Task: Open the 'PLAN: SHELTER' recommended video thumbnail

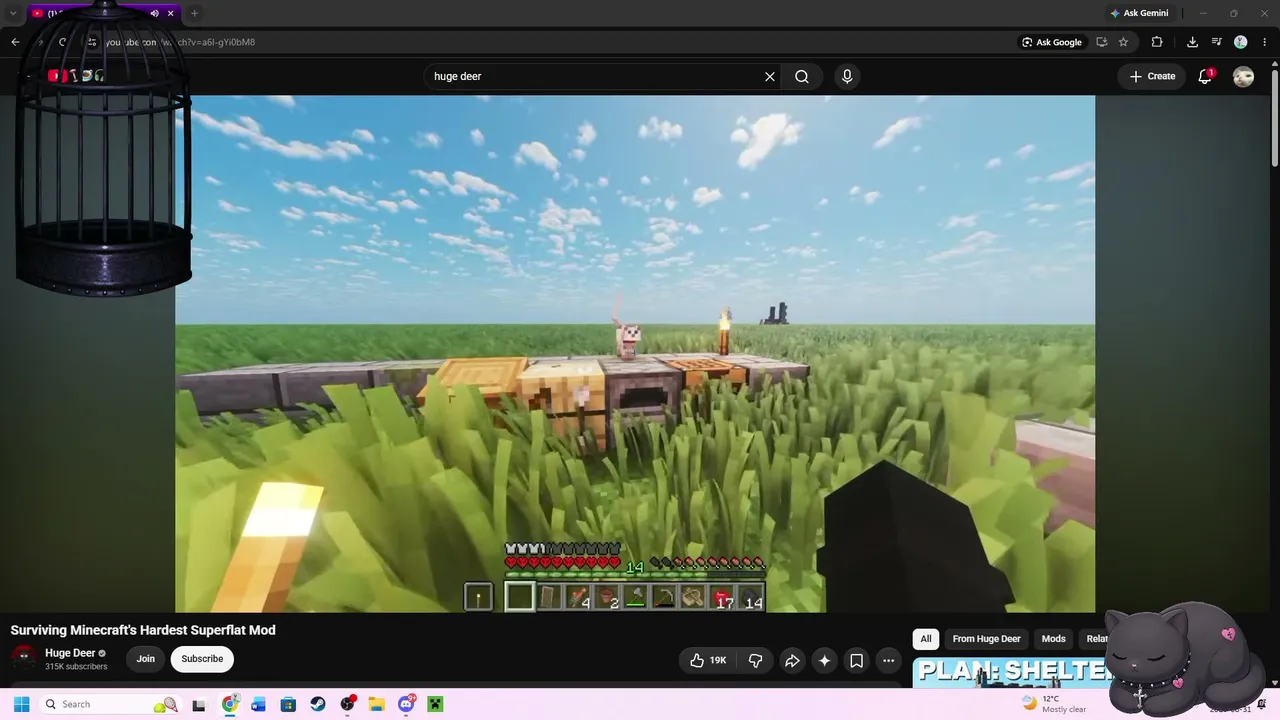Action: coord(1010,672)
